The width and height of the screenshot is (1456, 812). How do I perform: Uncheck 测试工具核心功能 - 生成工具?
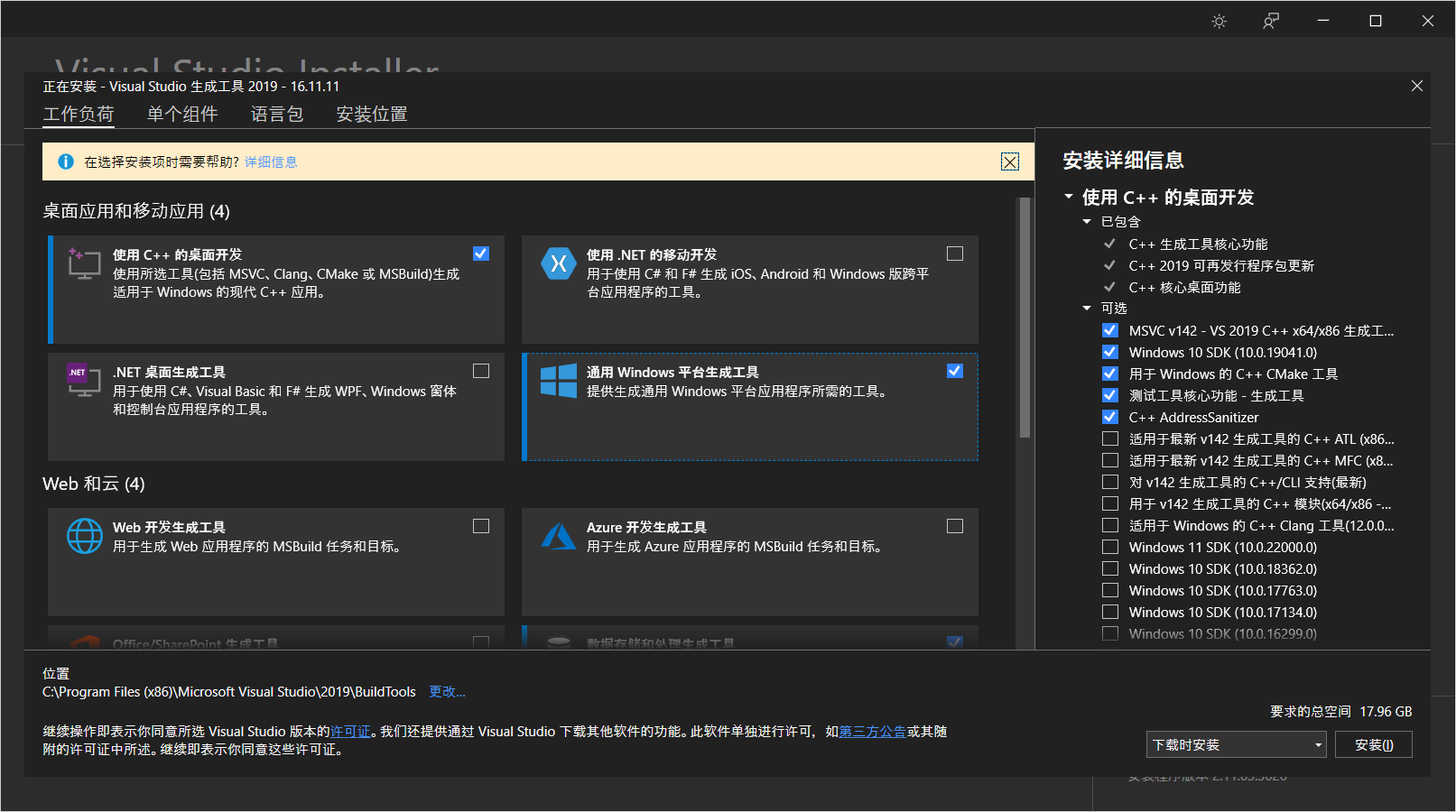click(1110, 395)
